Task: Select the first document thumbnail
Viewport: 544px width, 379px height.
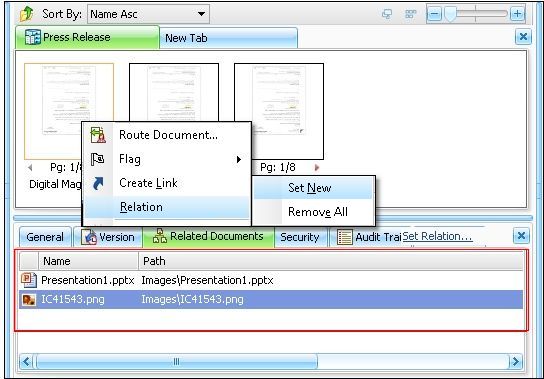Action: click(69, 111)
